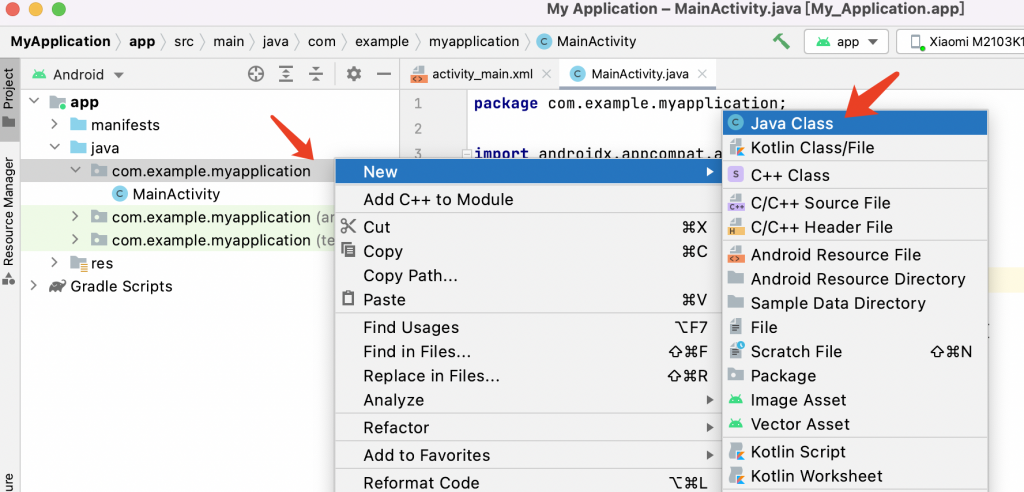The height and width of the screenshot is (492, 1024).
Task: Choose Paste from the context menu
Action: [x=528, y=300]
